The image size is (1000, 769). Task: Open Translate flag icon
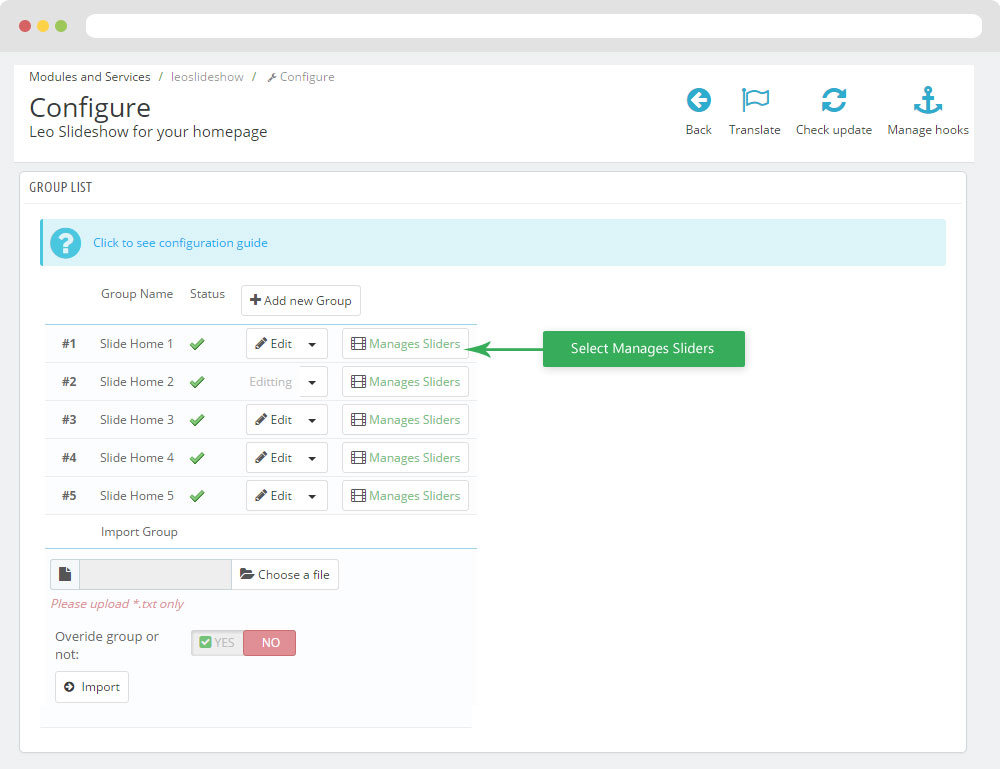pos(754,100)
